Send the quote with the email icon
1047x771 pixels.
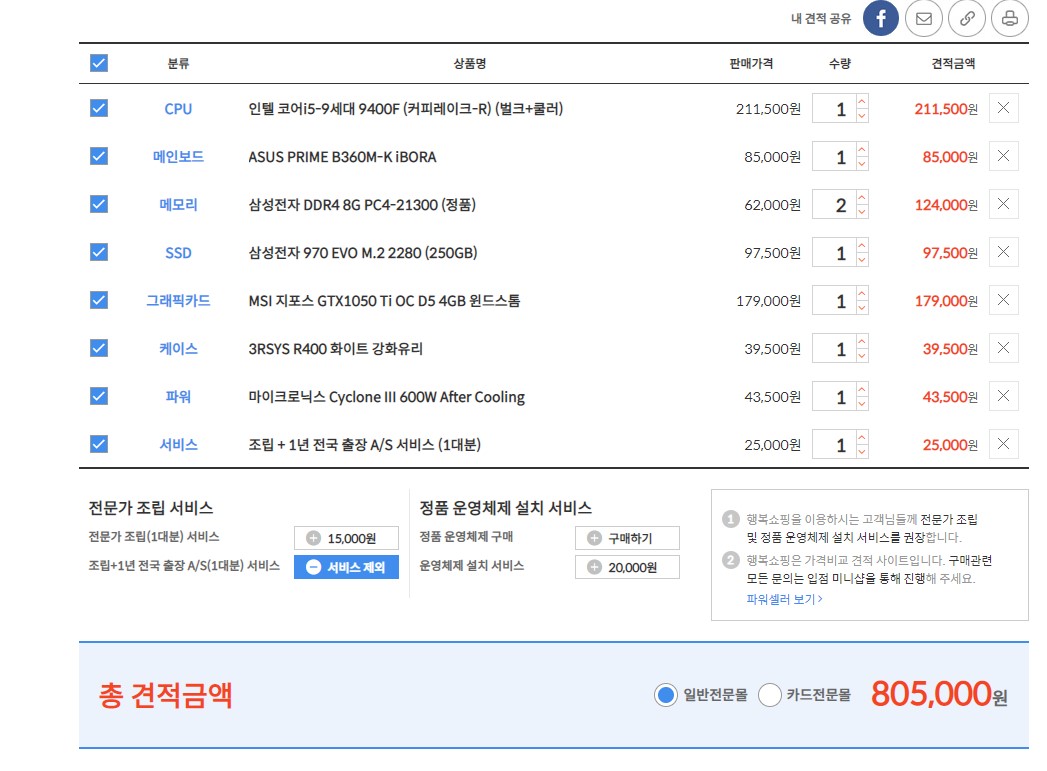[x=923, y=18]
